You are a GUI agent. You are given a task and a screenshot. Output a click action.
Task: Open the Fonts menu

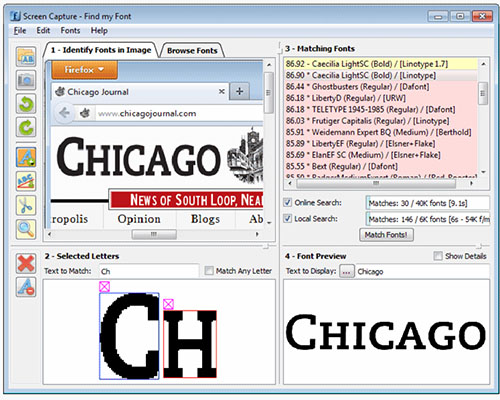coord(70,31)
